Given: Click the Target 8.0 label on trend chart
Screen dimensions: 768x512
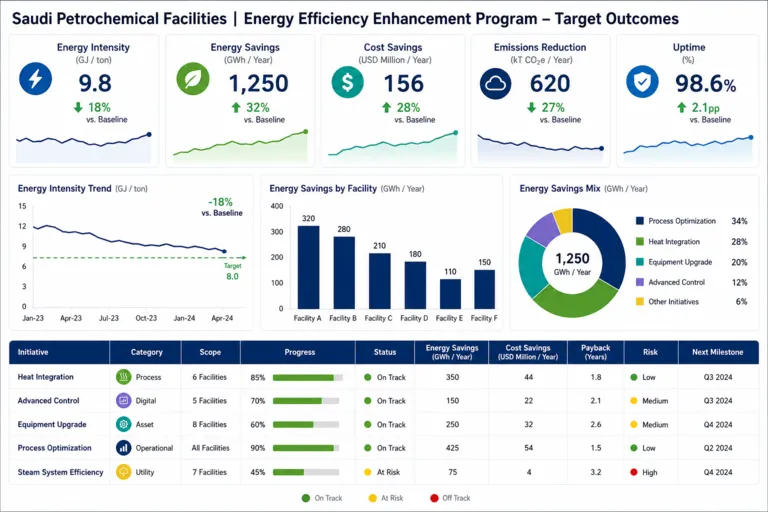Looking at the screenshot, I should (233, 271).
